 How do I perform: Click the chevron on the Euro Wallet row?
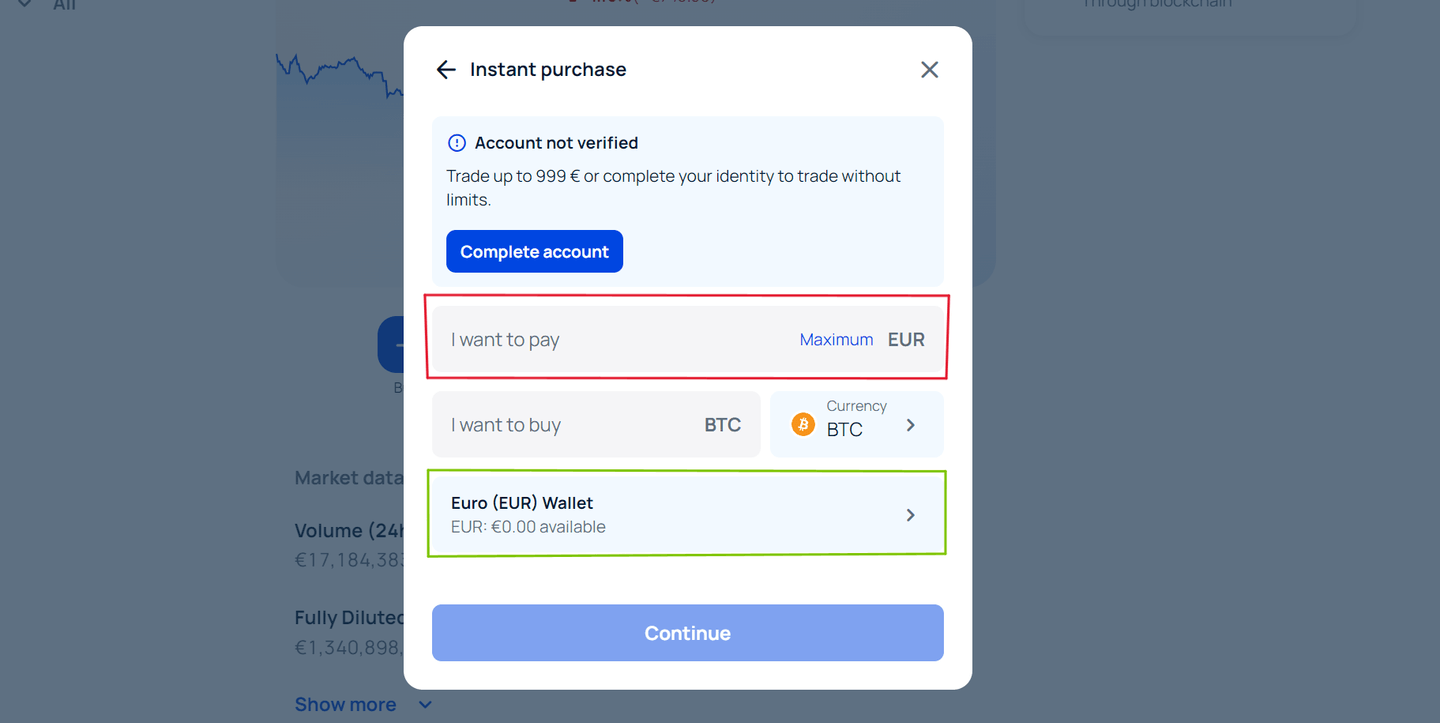pos(910,515)
